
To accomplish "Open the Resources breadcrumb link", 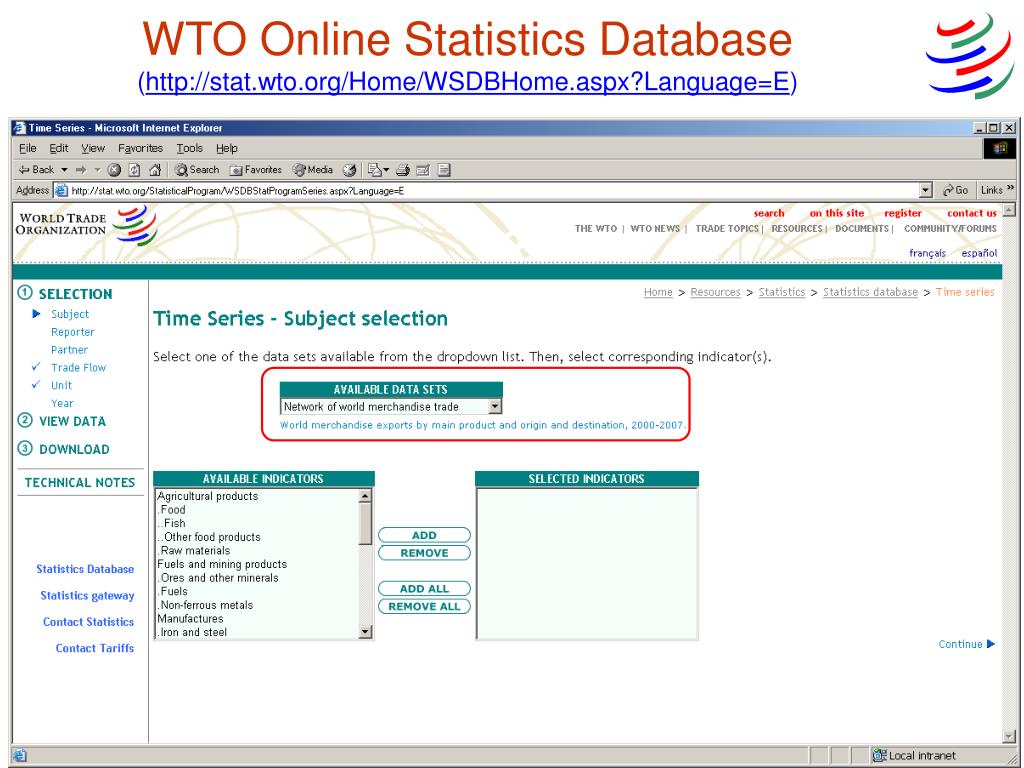I will click(x=715, y=292).
